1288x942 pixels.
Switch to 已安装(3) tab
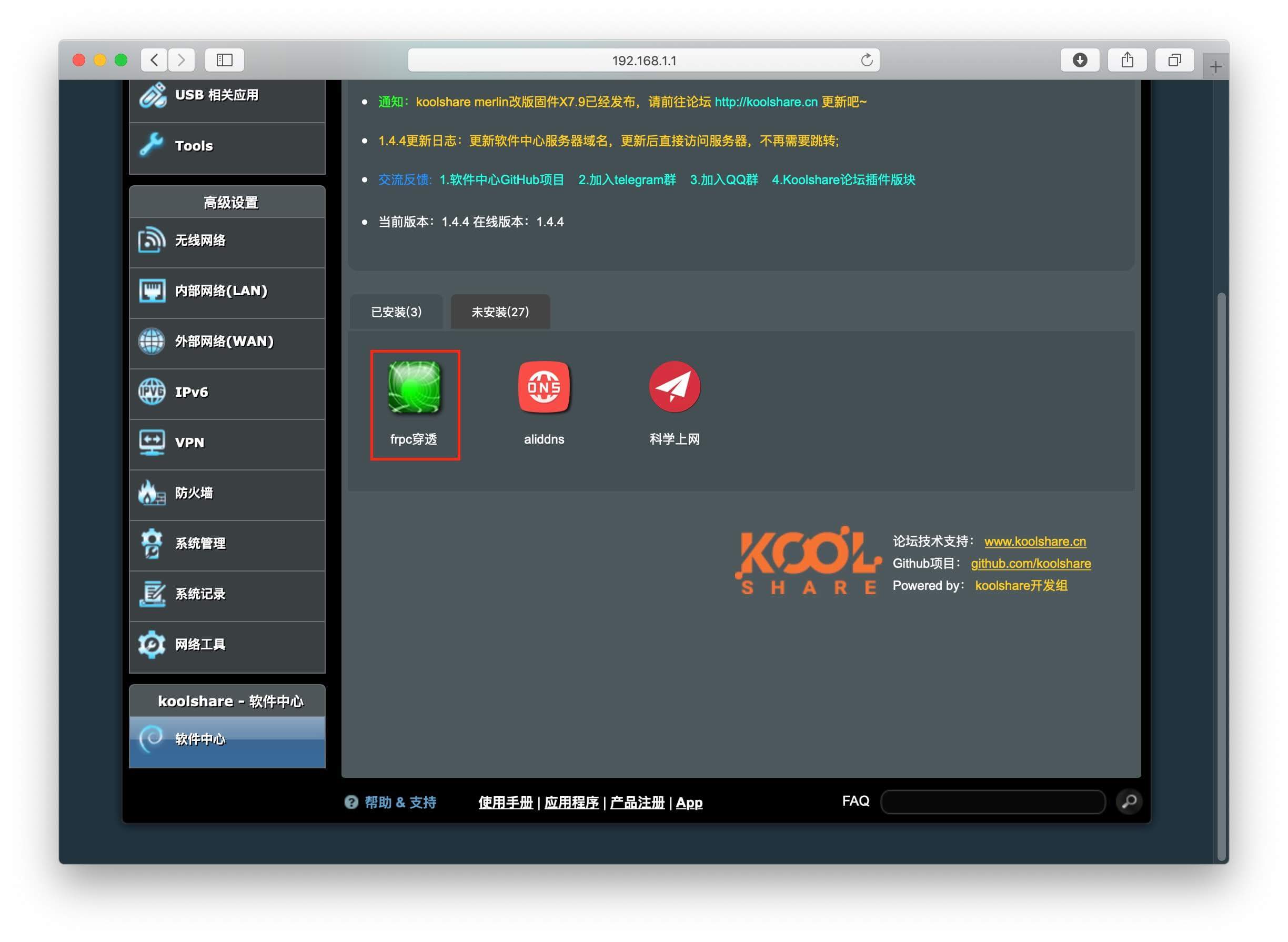pyautogui.click(x=396, y=312)
